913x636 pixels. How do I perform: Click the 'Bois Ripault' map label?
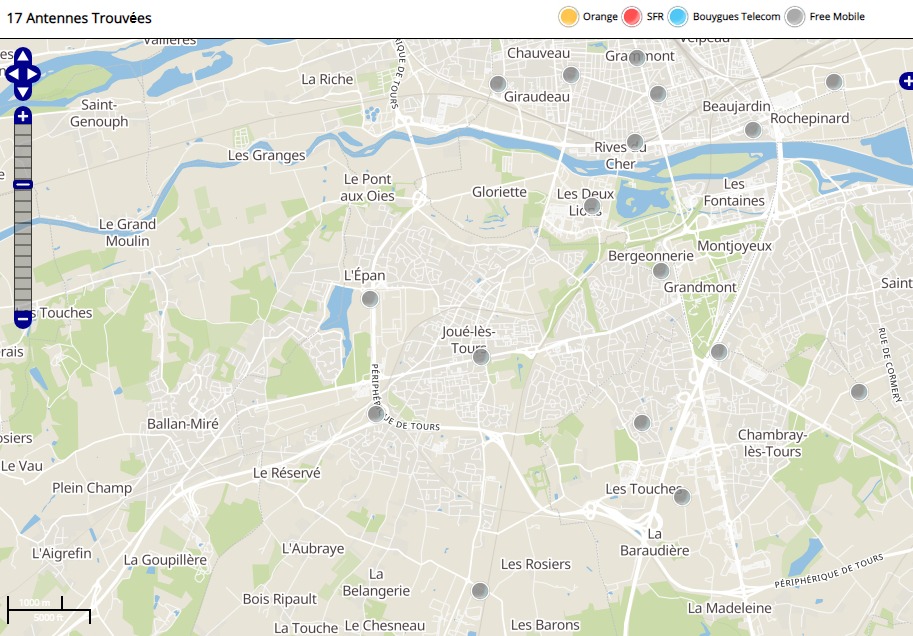(x=280, y=599)
